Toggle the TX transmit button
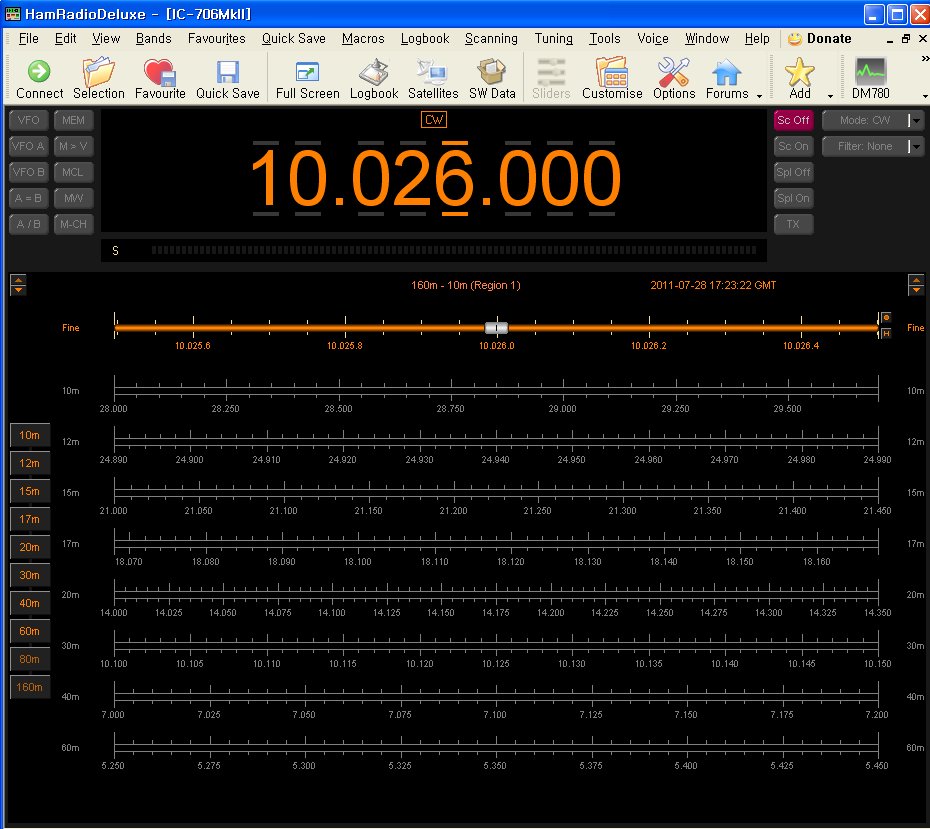Viewport: 930px width, 829px height. click(x=794, y=224)
